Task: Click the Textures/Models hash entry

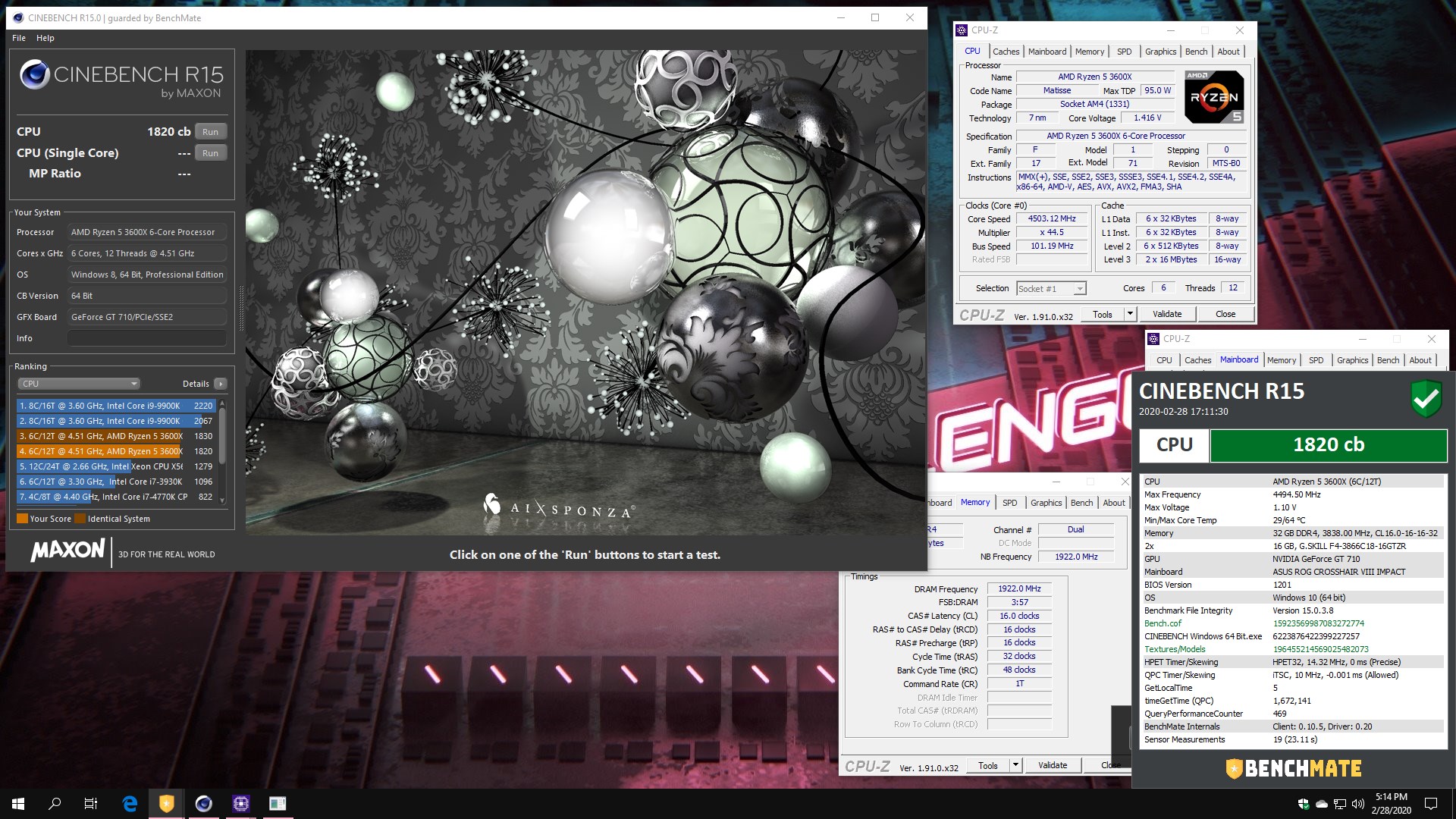Action: [x=1320, y=649]
